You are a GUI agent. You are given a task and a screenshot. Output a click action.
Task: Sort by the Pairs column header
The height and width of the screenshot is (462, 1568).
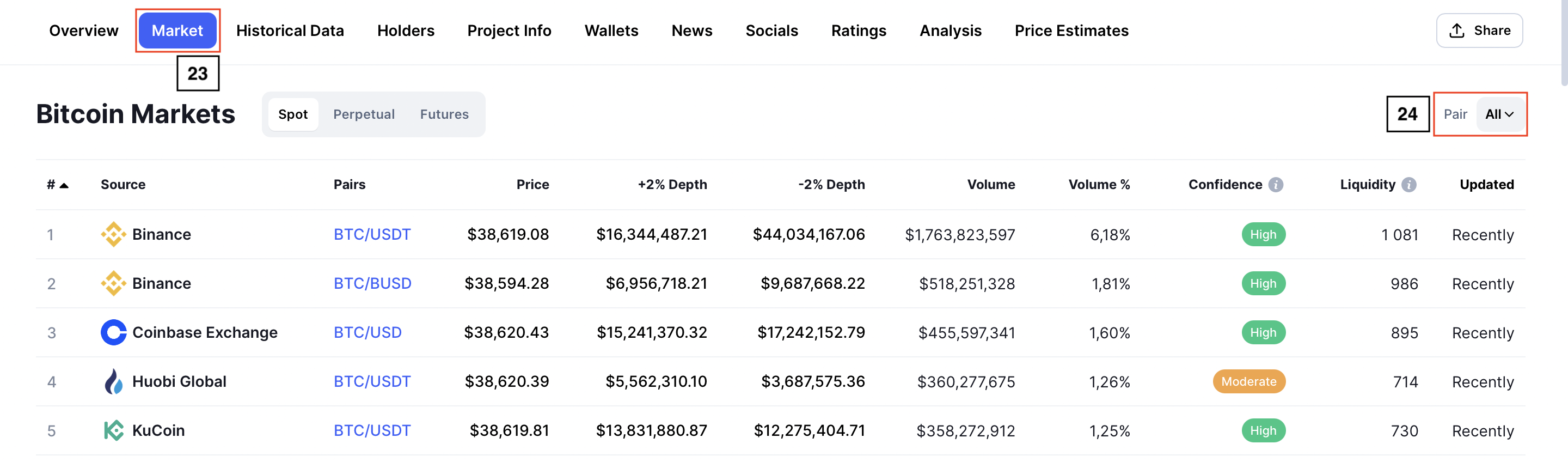coord(350,184)
